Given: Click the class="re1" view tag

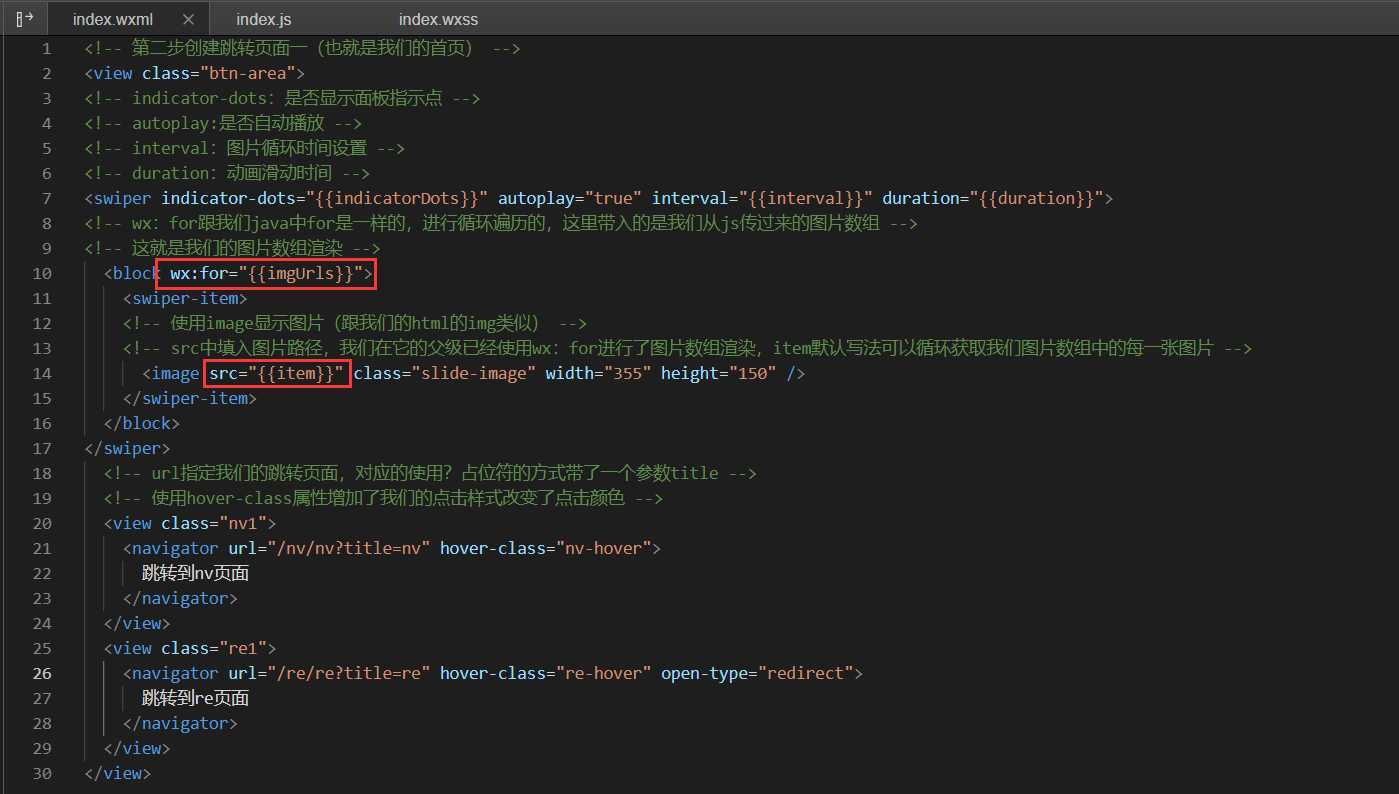Looking at the screenshot, I should (x=190, y=648).
